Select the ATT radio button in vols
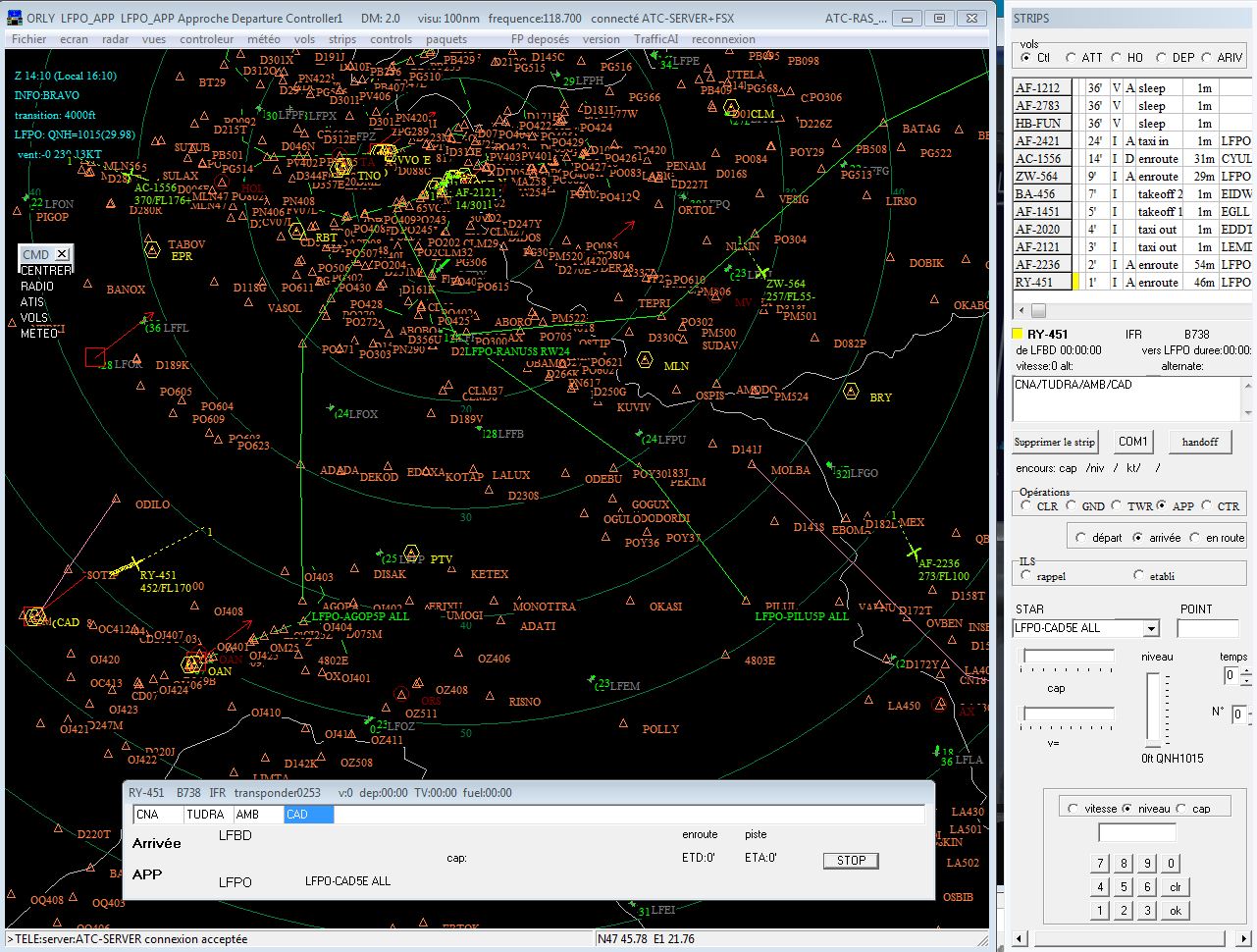Viewport: 1257px width, 952px height. 1072,58
